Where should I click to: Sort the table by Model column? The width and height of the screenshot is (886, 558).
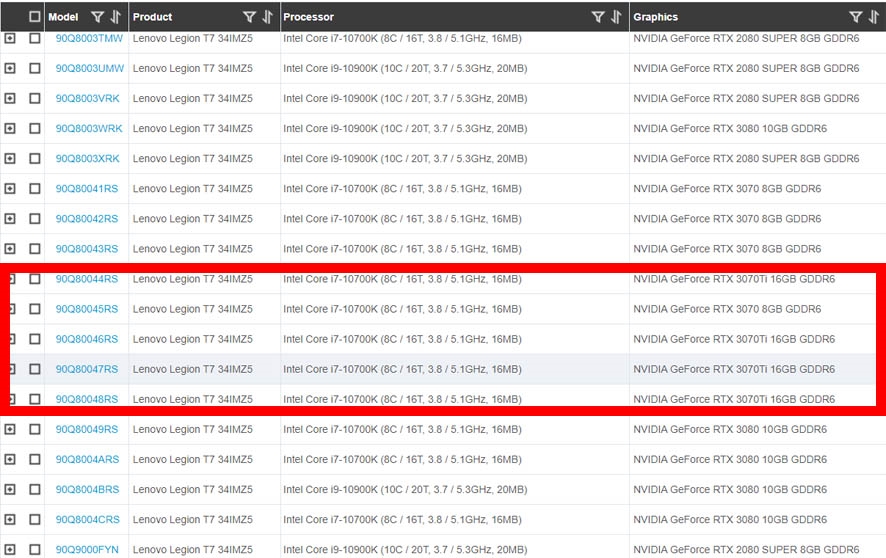(x=116, y=17)
